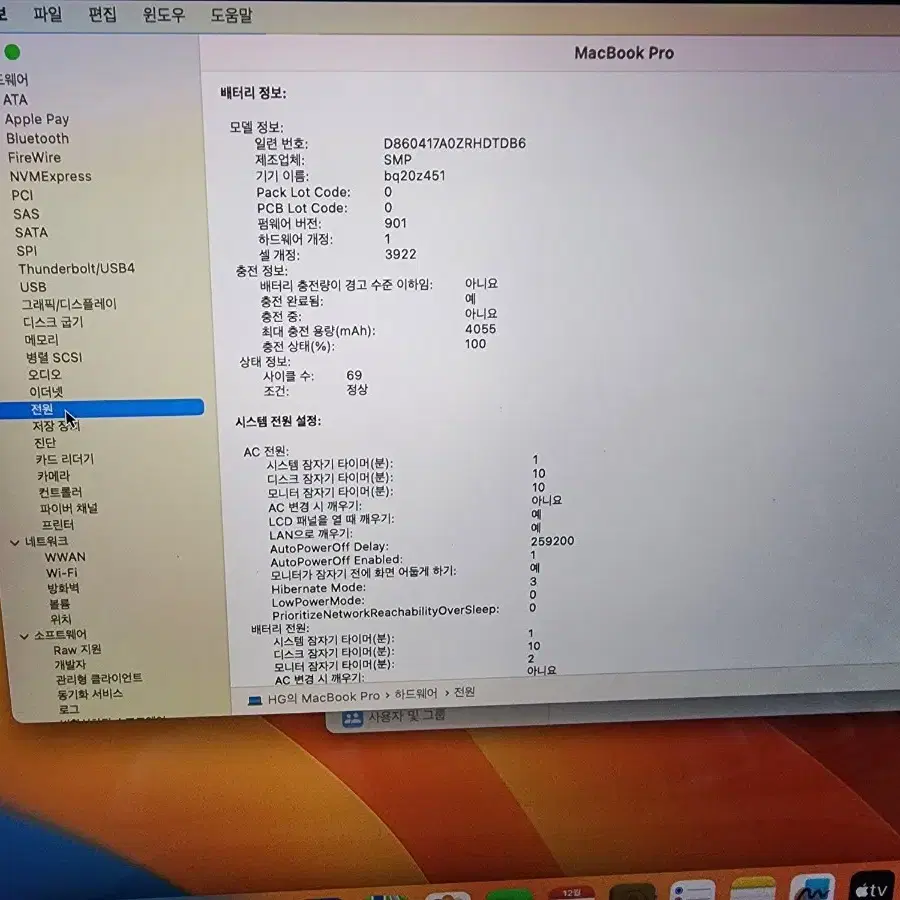Click the serial number D860417A0ZRHDTDB6
The height and width of the screenshot is (900, 900).
[455, 143]
